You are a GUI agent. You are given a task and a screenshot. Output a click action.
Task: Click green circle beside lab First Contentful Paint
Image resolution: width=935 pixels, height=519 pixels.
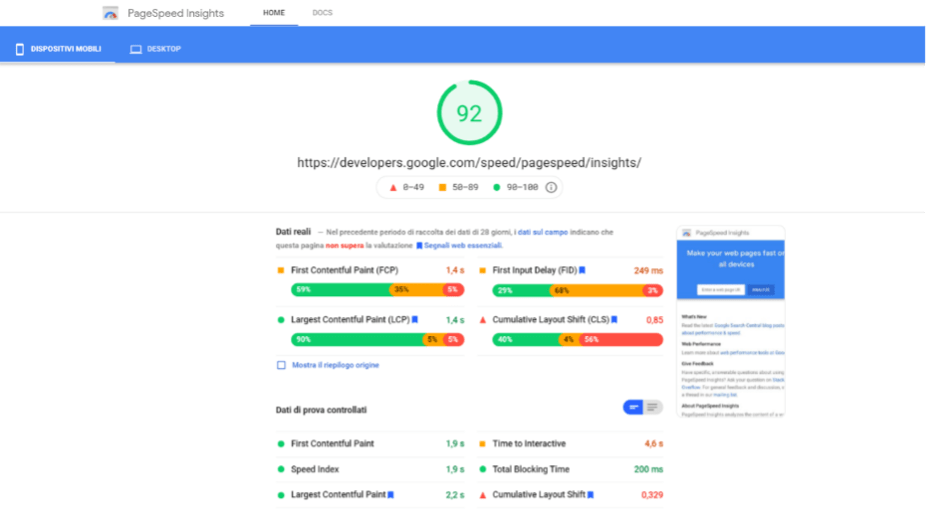click(x=281, y=444)
